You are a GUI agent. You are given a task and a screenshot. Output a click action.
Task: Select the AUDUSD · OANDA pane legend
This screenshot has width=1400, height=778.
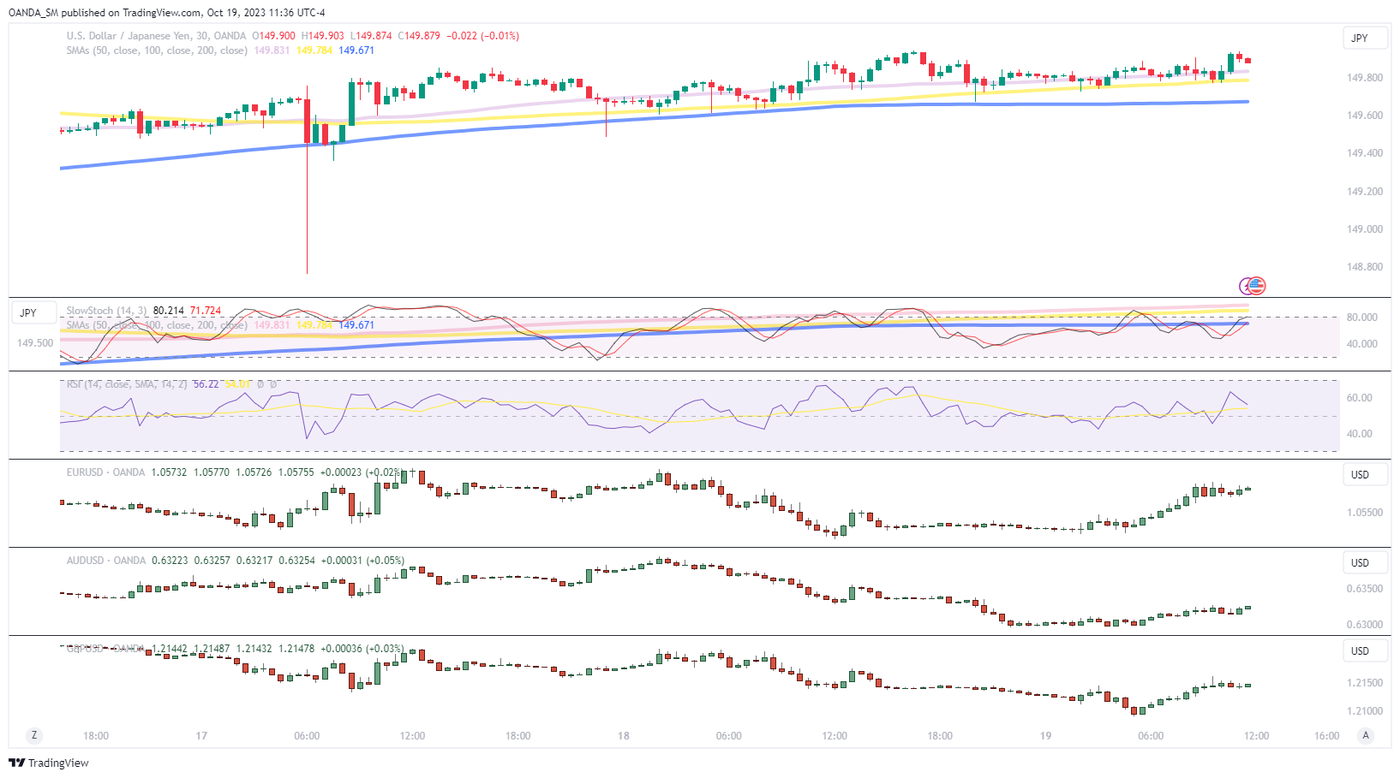coord(105,561)
